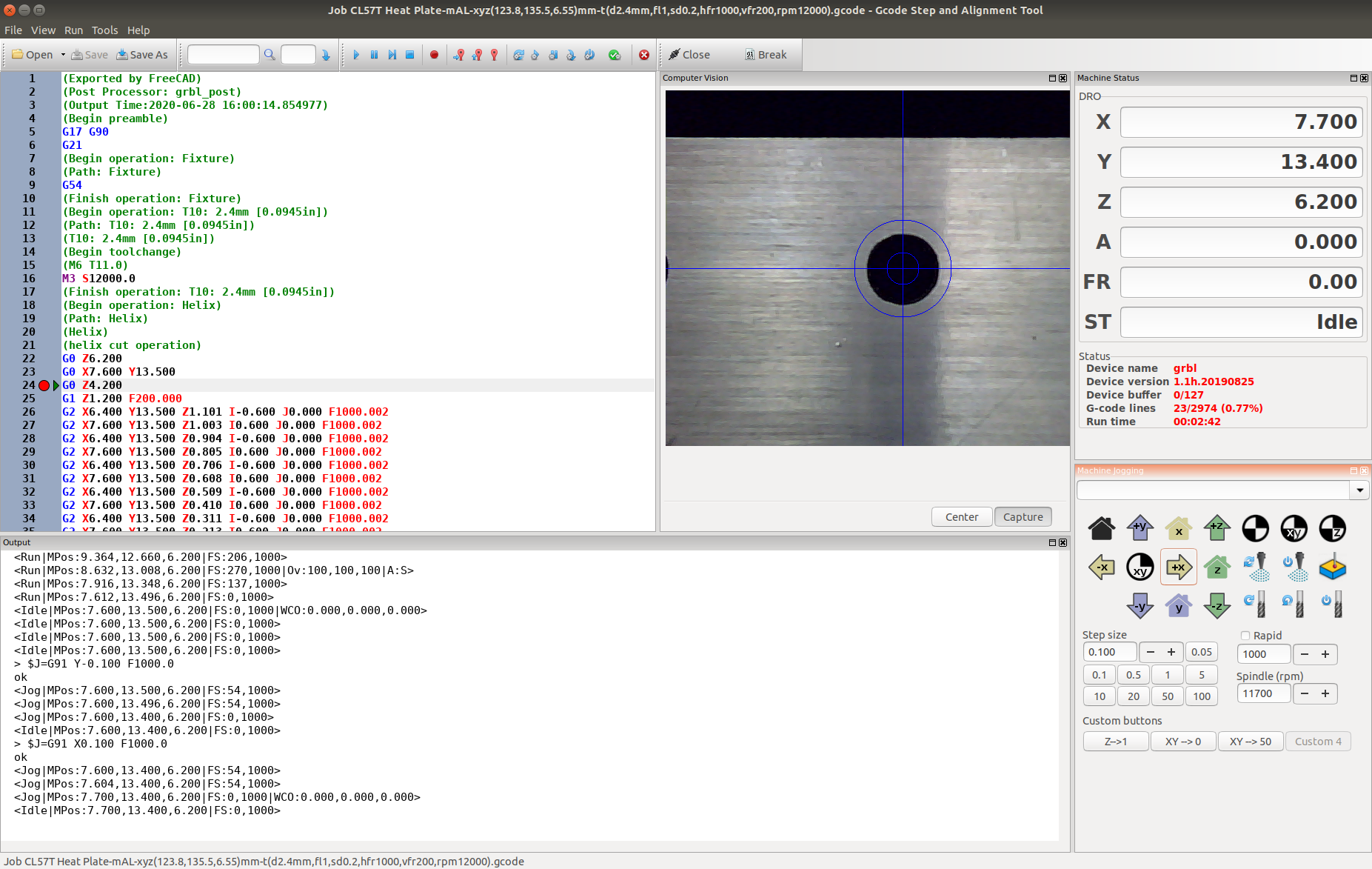Open the Tools menu
This screenshot has width=1372, height=869.
click(x=104, y=30)
